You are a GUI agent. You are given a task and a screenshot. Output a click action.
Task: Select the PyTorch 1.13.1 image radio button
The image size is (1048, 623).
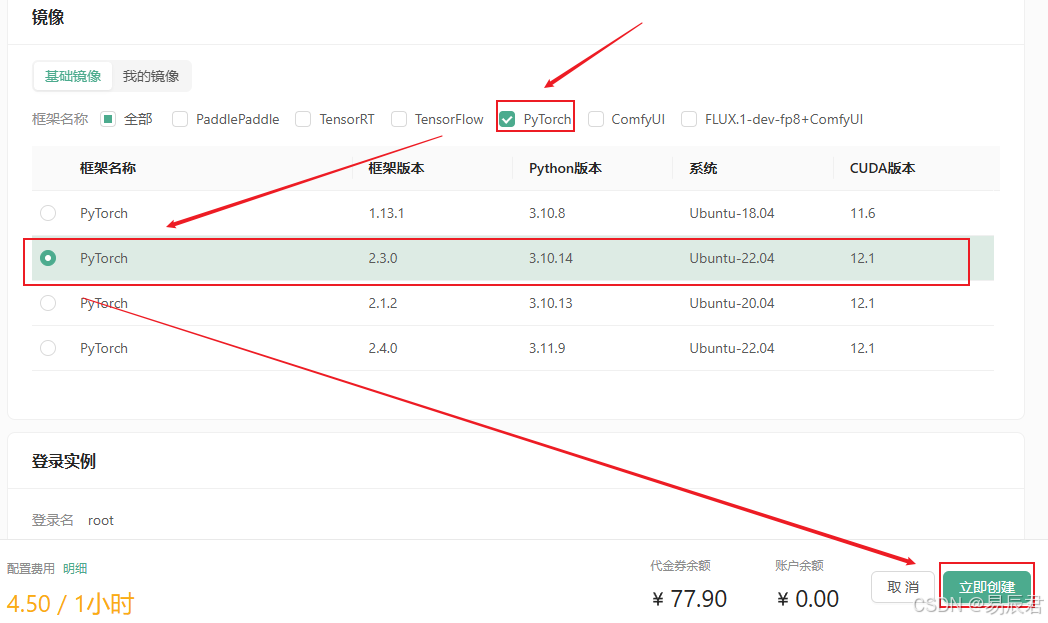48,213
